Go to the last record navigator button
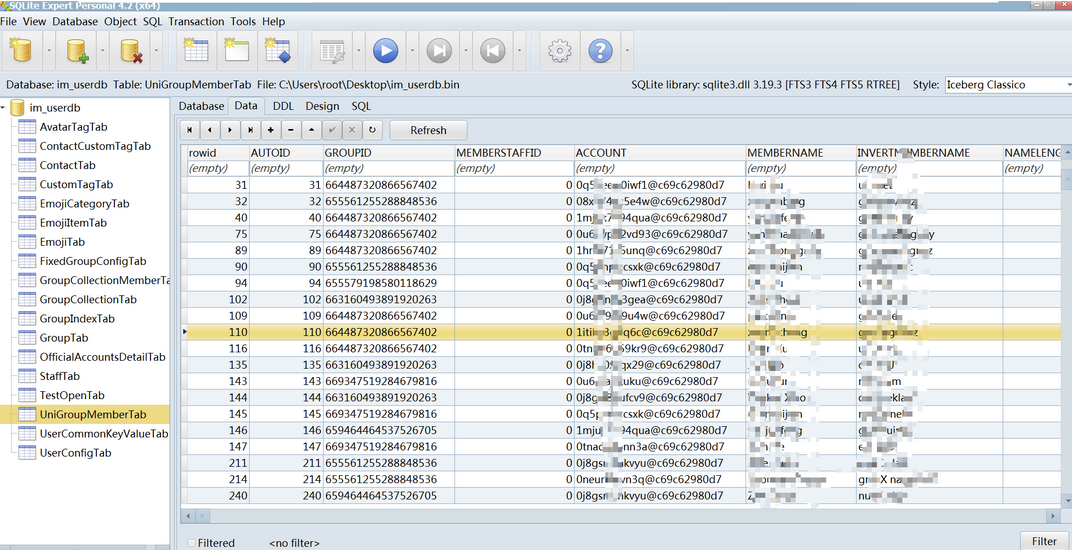 [251, 130]
